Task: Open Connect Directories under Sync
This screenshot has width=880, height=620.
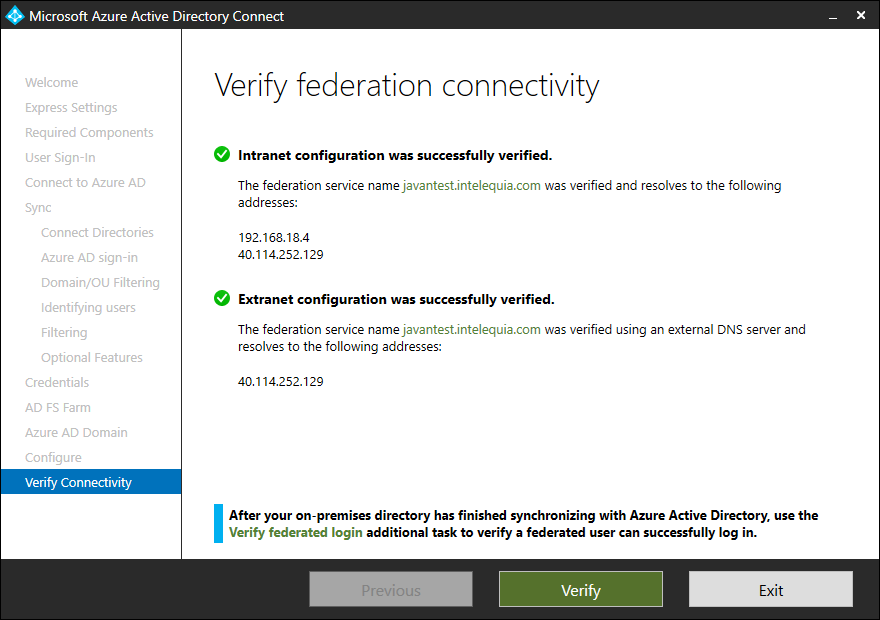Action: pyautogui.click(x=97, y=232)
